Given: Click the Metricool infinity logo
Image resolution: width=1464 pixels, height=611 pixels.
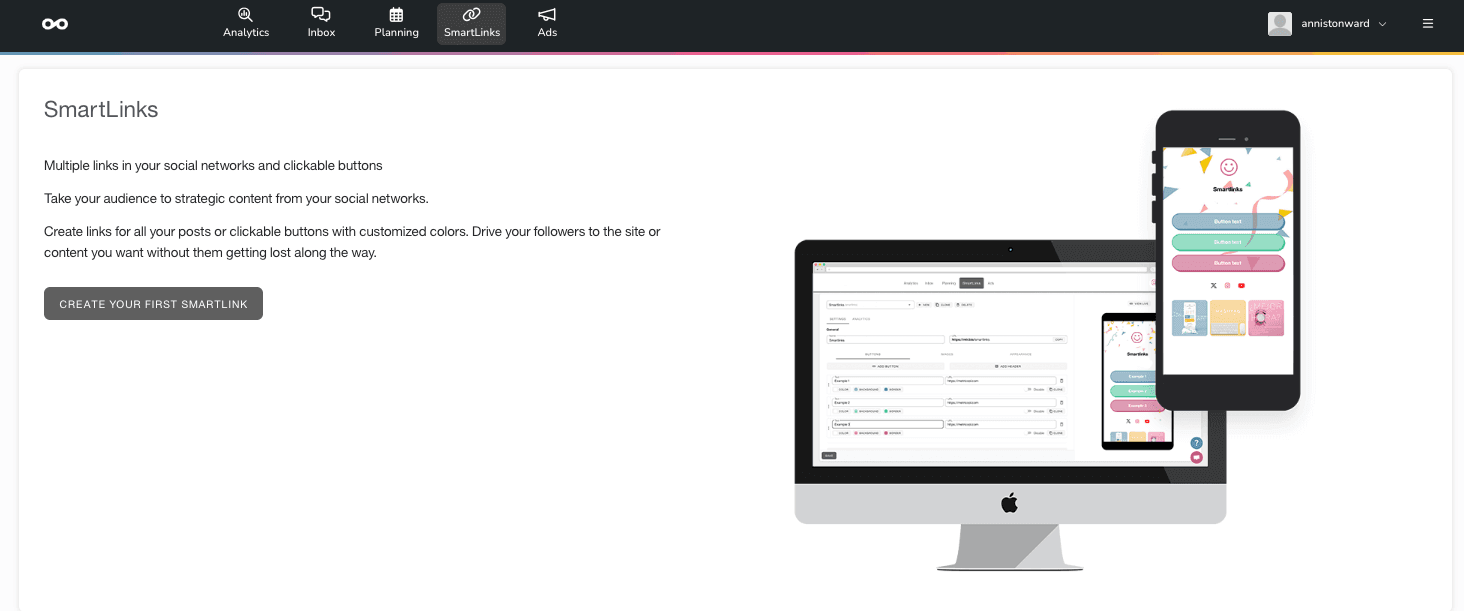Looking at the screenshot, I should point(55,24).
